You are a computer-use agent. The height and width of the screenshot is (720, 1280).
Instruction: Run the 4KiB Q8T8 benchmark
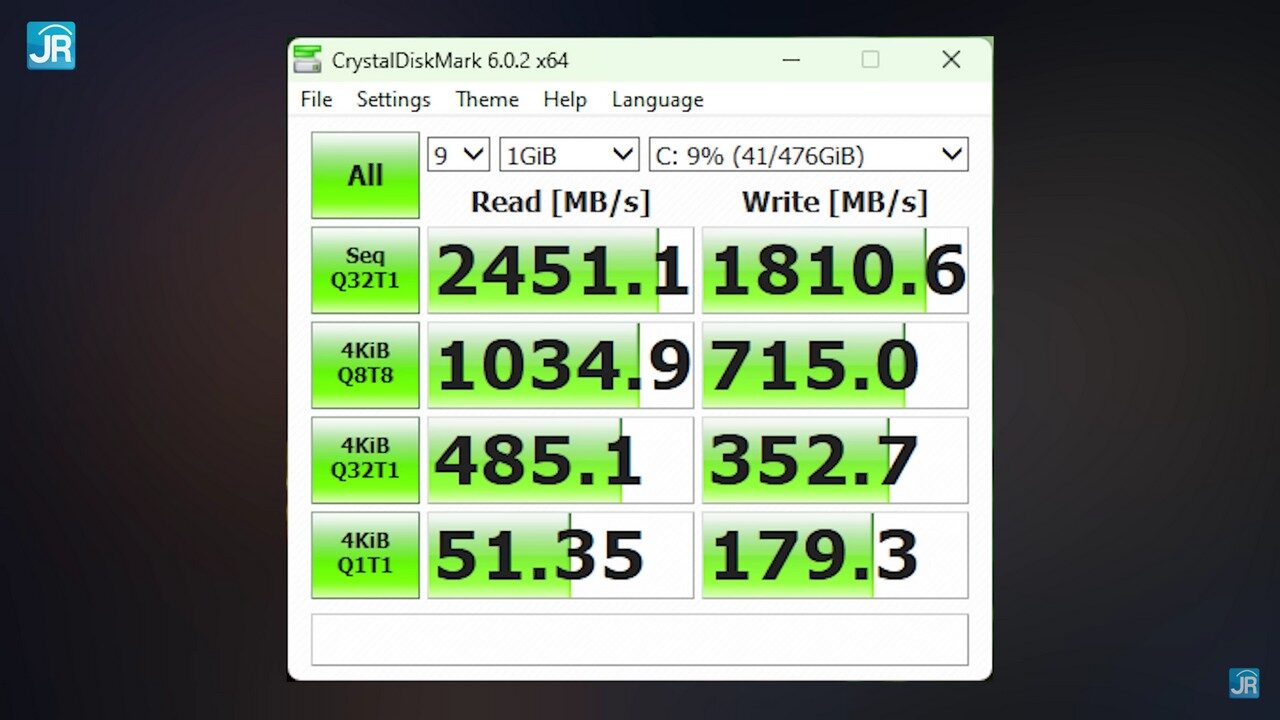[x=365, y=364]
